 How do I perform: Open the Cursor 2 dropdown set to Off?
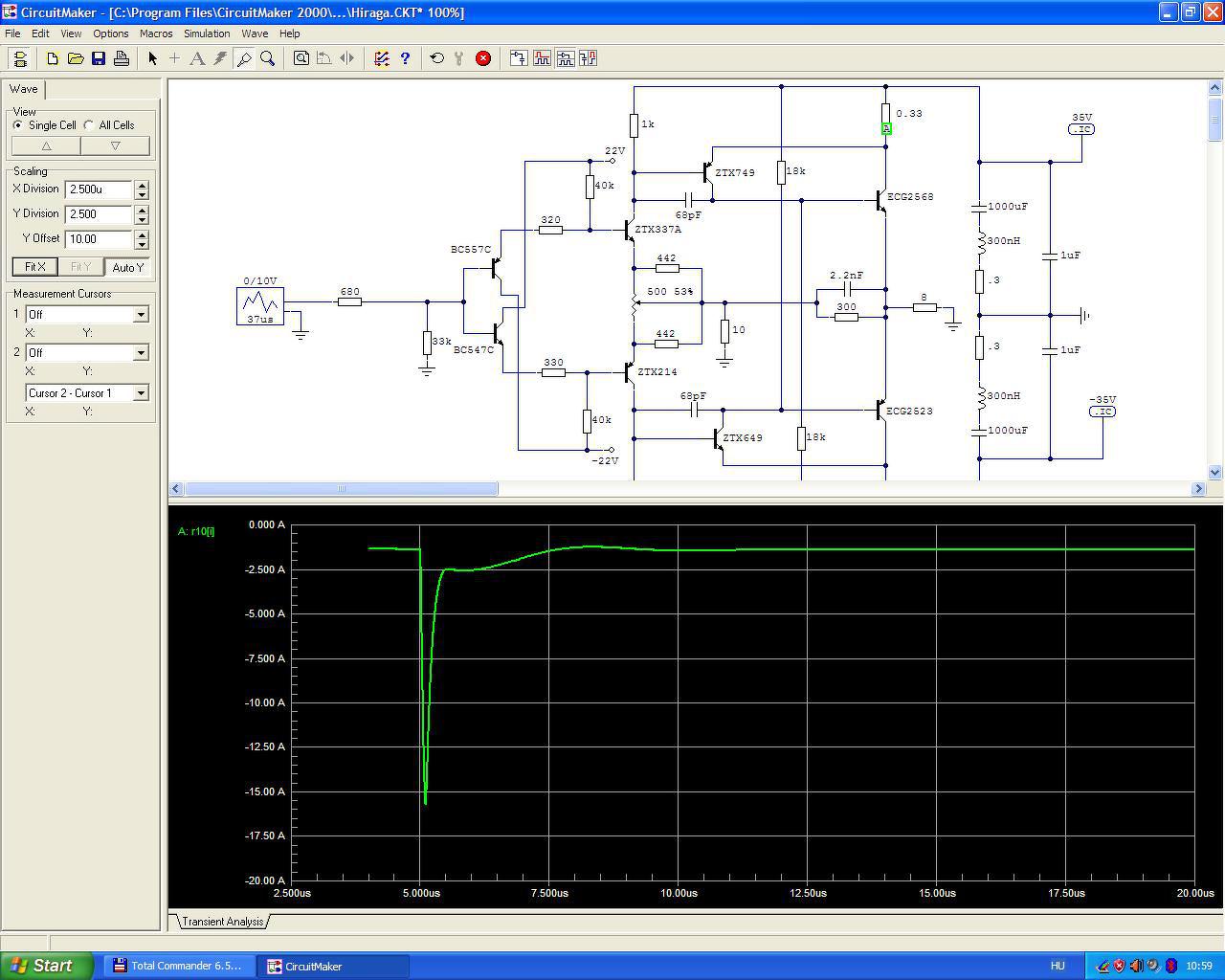click(x=141, y=352)
